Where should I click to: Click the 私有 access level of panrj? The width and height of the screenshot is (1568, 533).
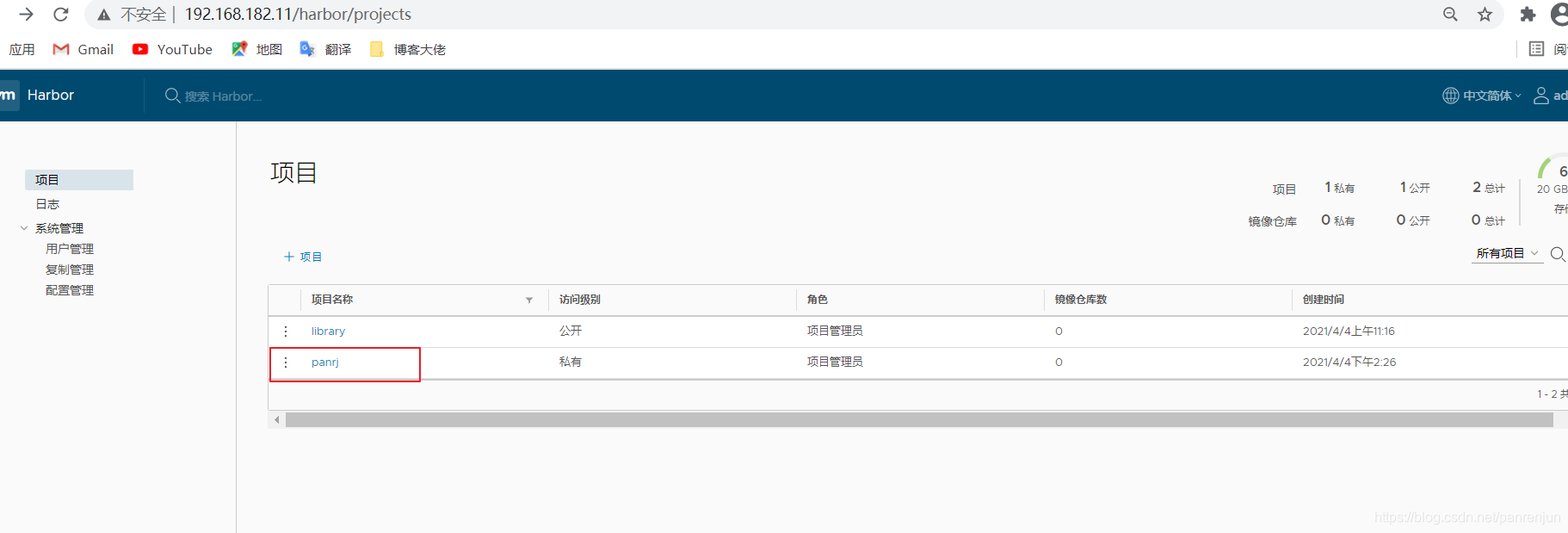[x=571, y=362]
